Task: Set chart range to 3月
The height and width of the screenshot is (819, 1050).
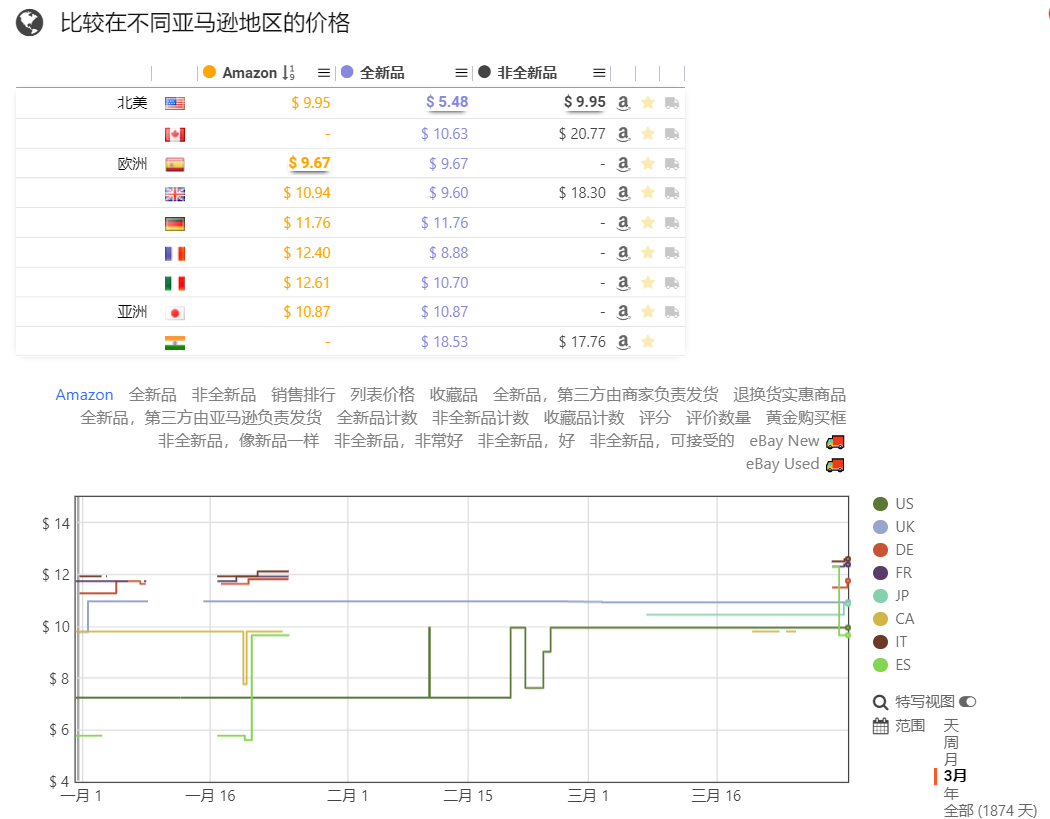Action: pos(955,776)
